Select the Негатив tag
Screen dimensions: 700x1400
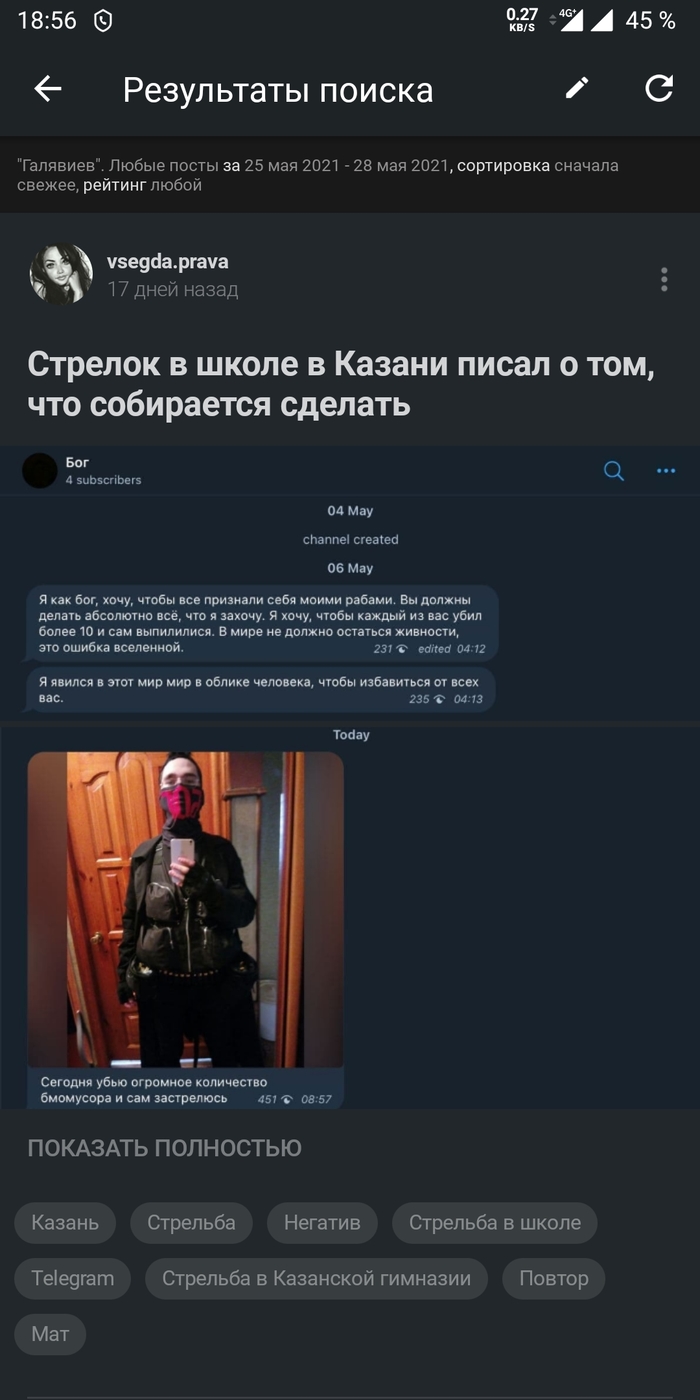tap(322, 1223)
